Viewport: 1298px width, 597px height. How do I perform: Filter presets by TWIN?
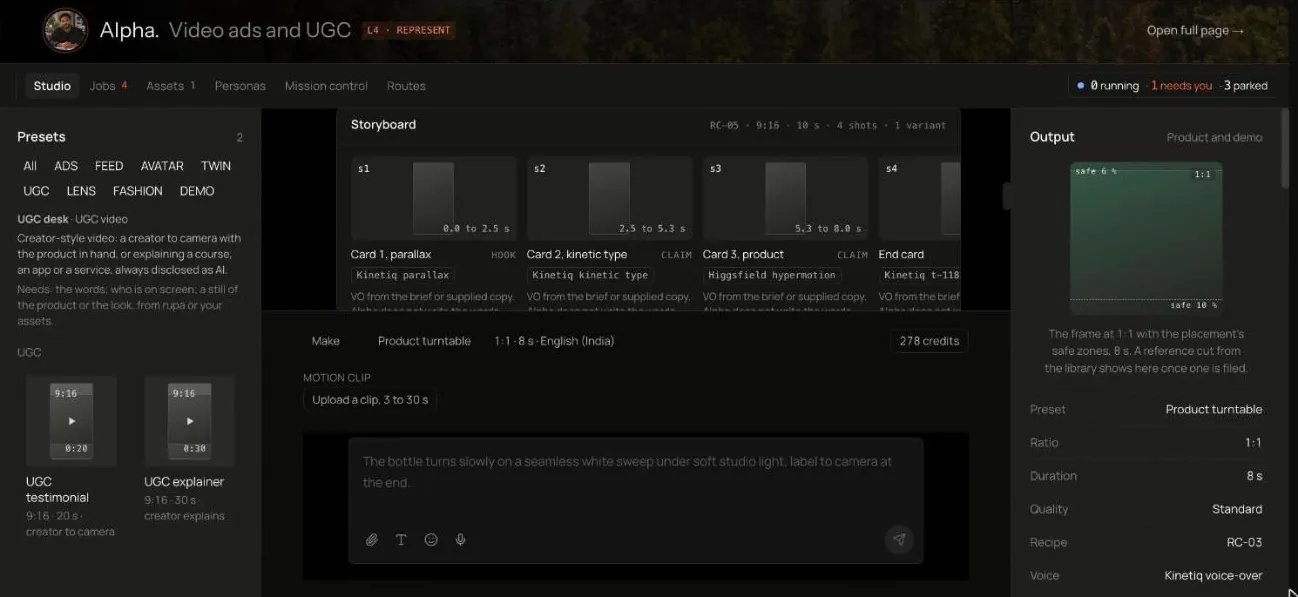click(216, 166)
